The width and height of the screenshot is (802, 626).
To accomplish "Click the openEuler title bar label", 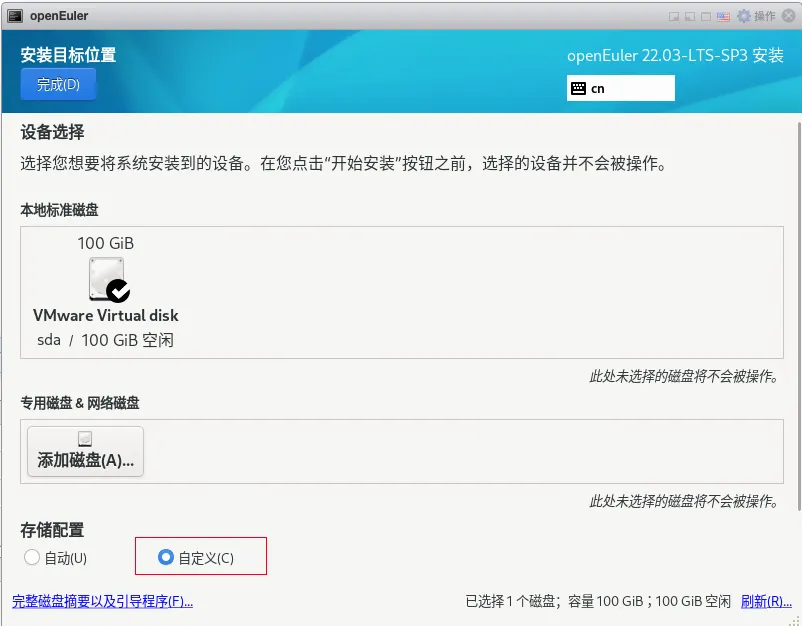I will [59, 15].
